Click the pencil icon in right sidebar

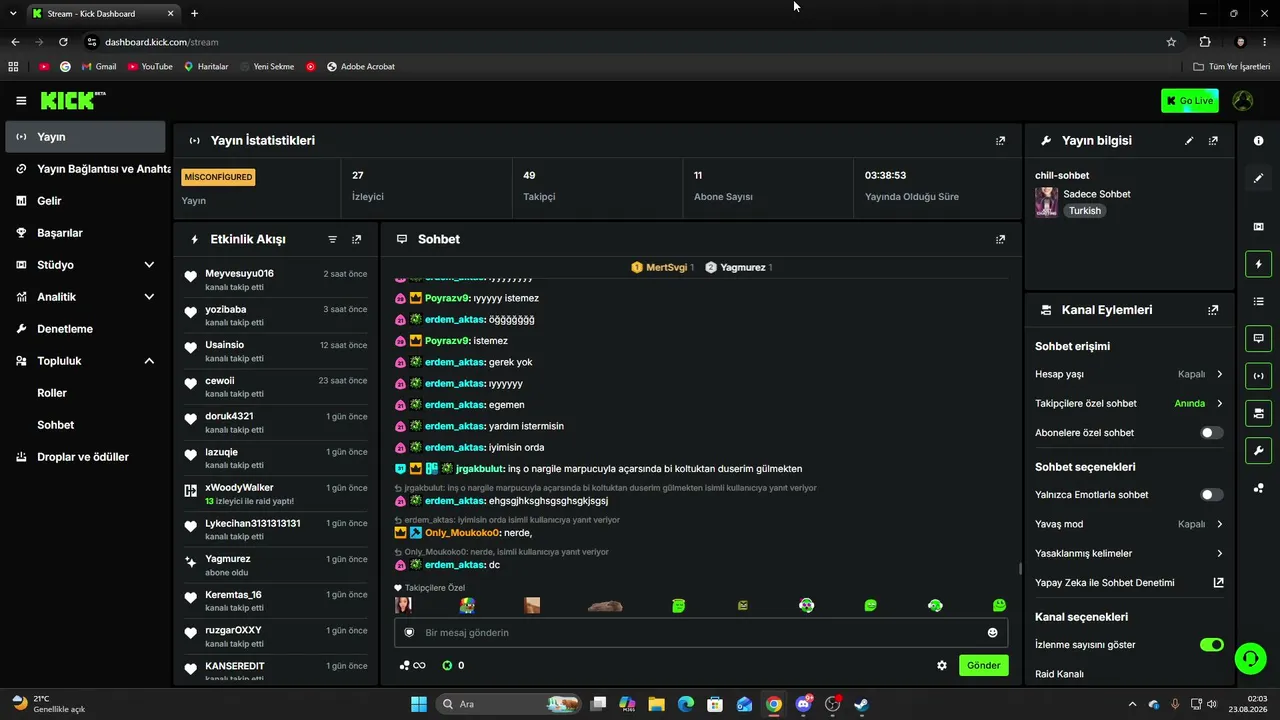pyautogui.click(x=1258, y=178)
